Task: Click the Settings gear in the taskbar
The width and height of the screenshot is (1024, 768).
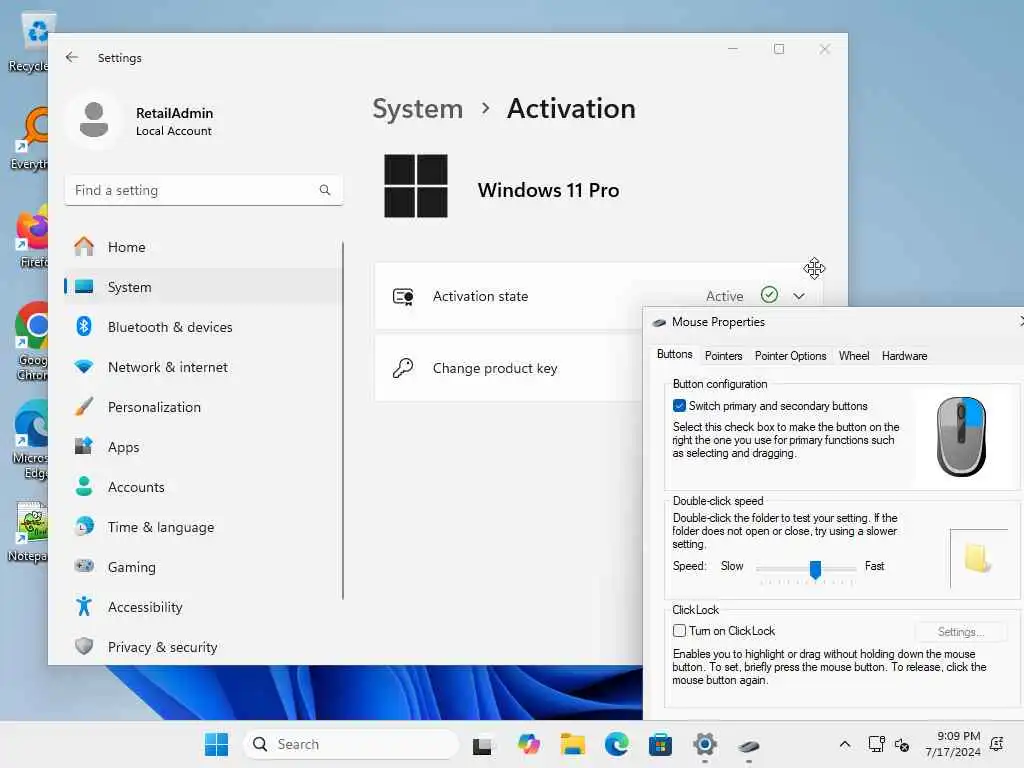Action: [705, 744]
